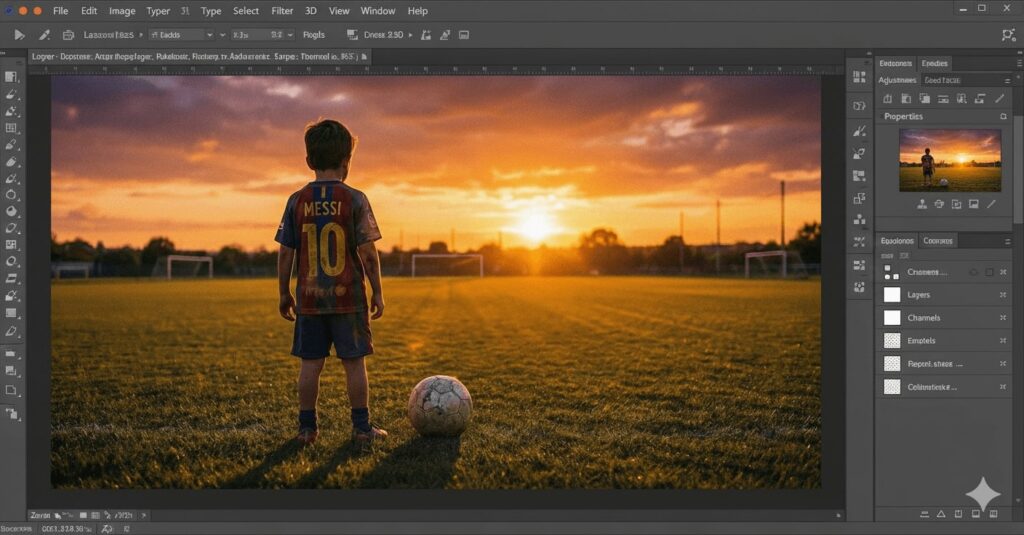Screen dimensions: 1024x535
Task: Switch to the Epaolonos tab
Action: [897, 241]
